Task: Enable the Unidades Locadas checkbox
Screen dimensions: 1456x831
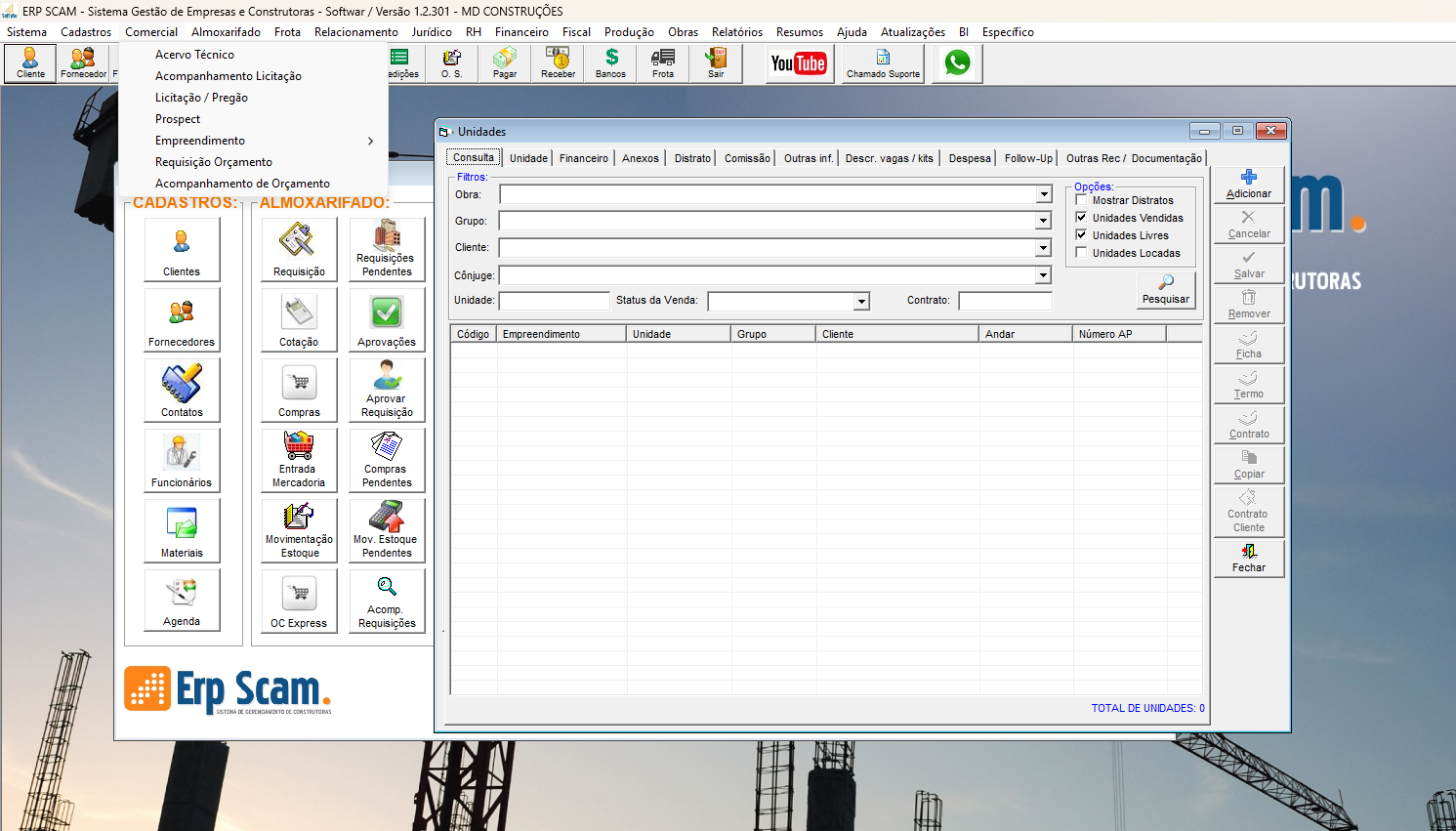Action: tap(1081, 253)
